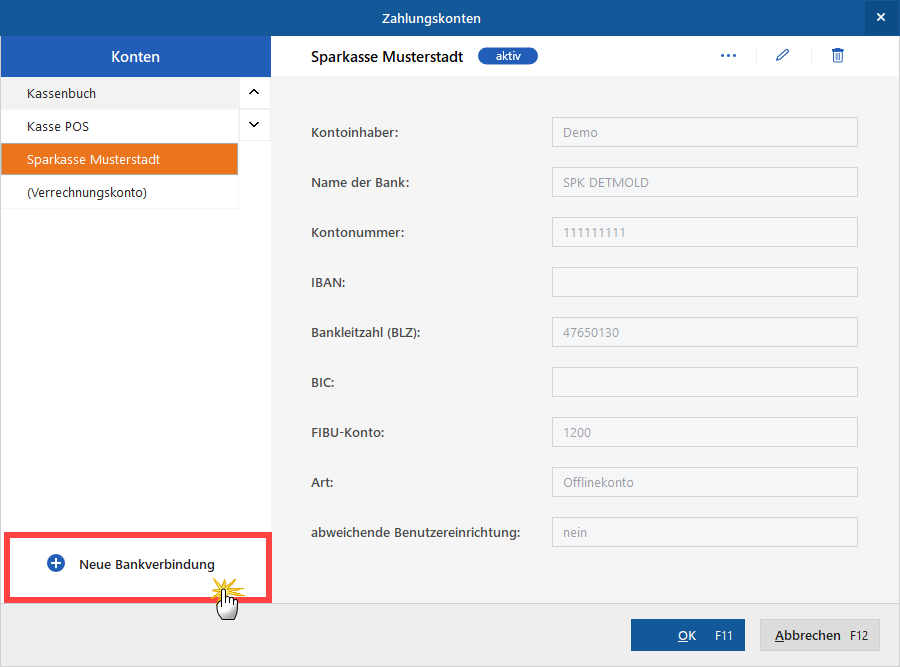
Task: Click the Art field showing Offlinekonto
Action: (704, 482)
